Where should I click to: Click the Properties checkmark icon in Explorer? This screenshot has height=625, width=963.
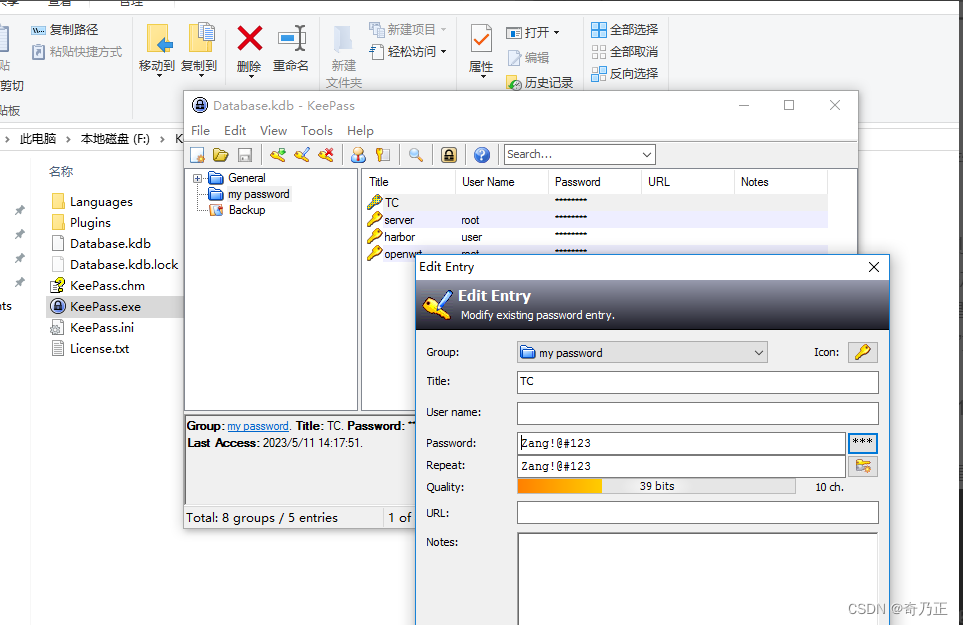tap(481, 39)
